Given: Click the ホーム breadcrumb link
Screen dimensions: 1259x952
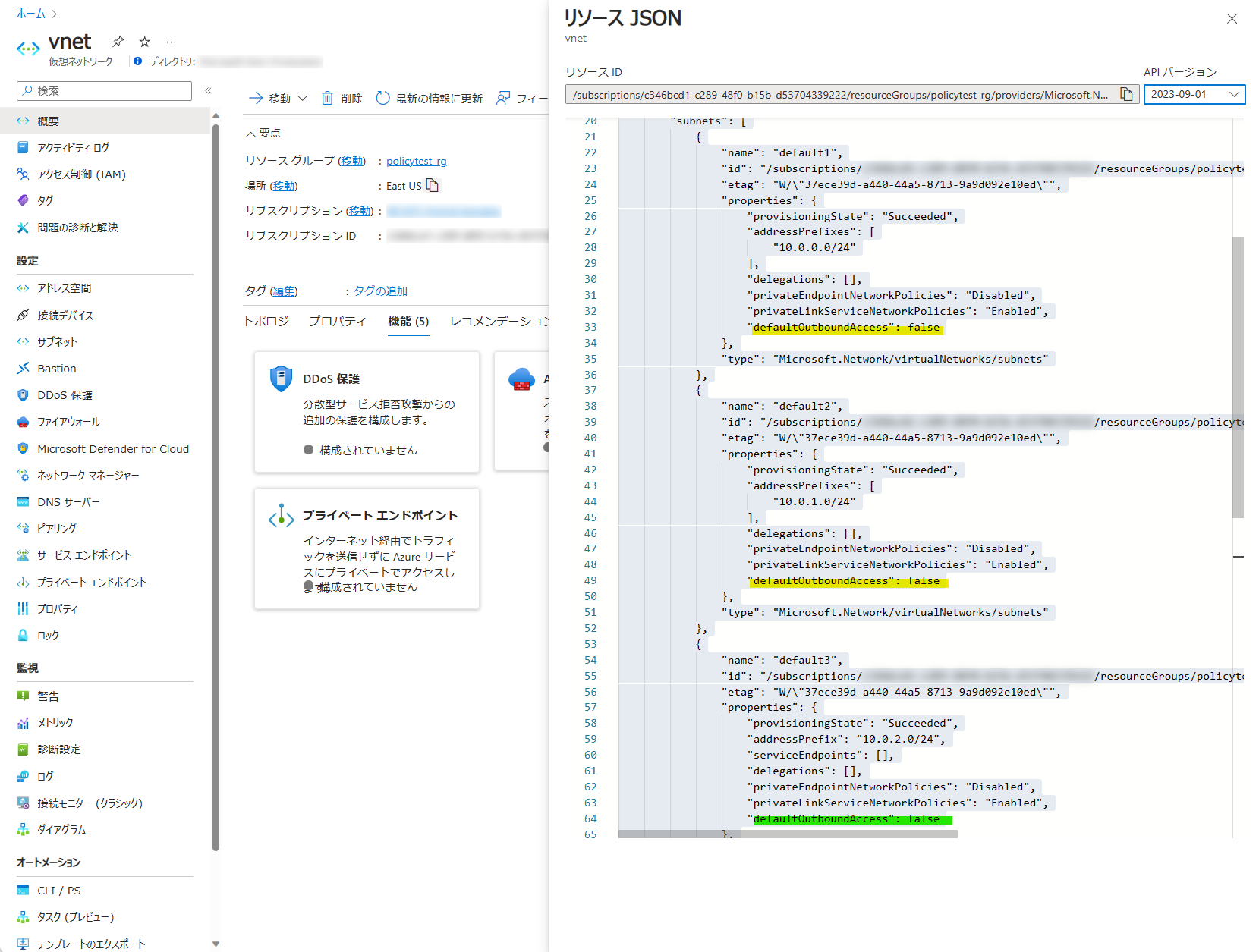Looking at the screenshot, I should [x=31, y=14].
